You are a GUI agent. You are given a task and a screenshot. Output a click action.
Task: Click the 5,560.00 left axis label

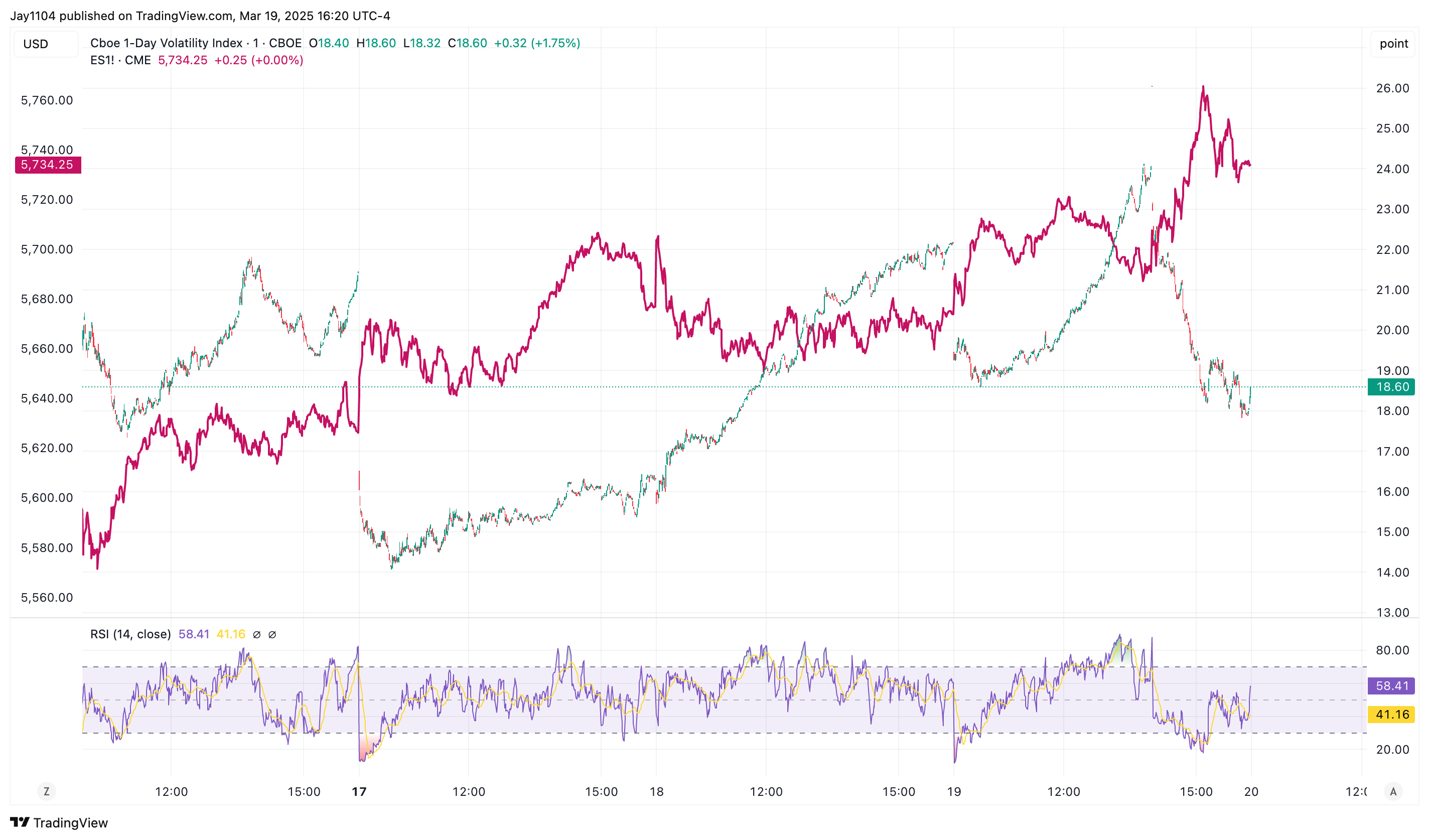[x=47, y=597]
